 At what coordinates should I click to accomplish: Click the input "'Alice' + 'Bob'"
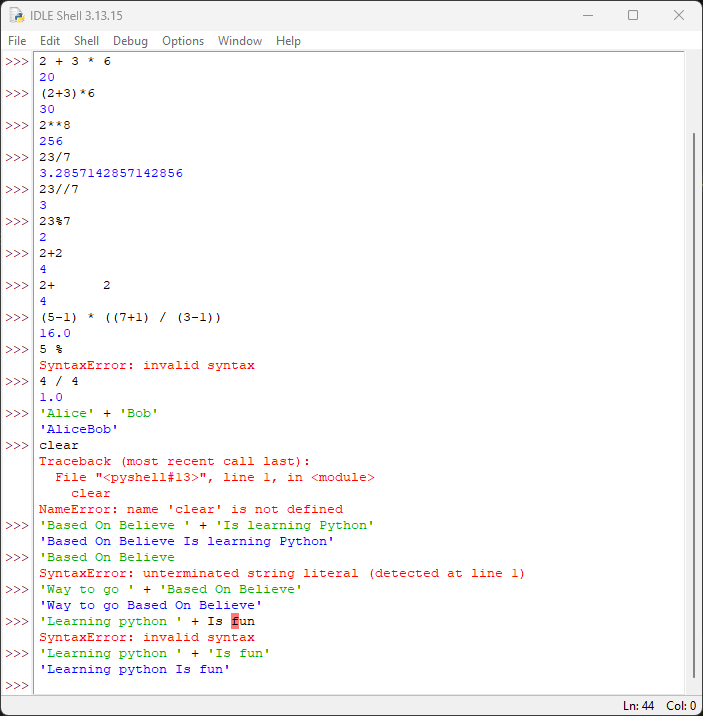pyautogui.click(x=99, y=413)
